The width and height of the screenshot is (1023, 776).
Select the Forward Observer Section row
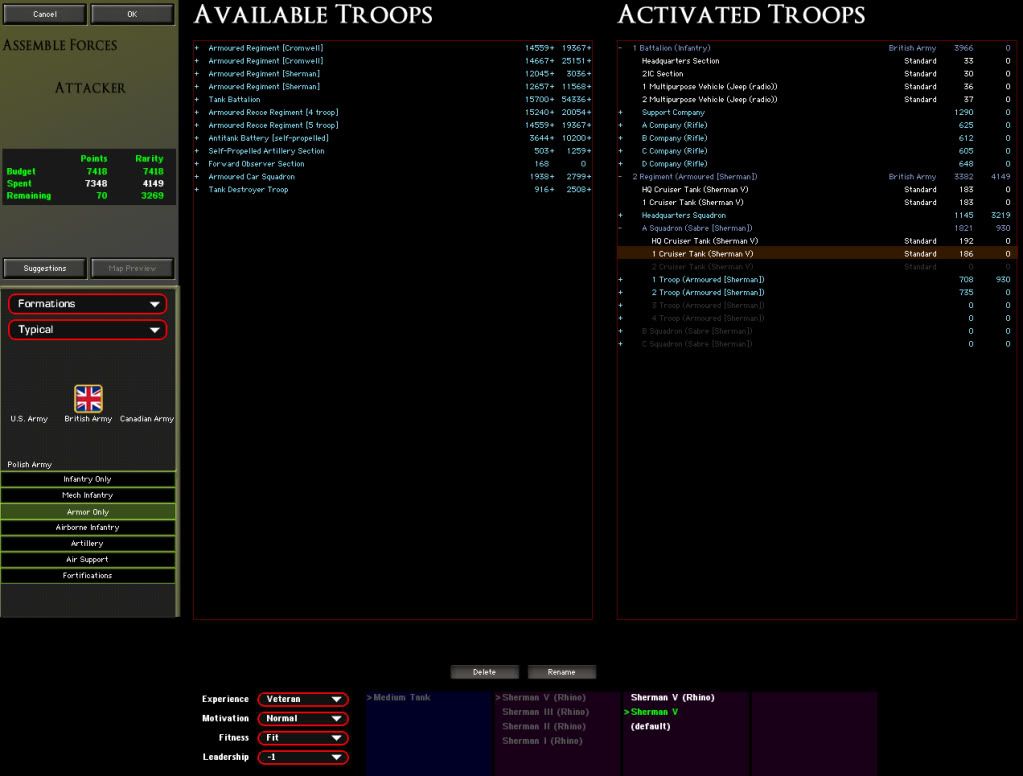coord(256,164)
